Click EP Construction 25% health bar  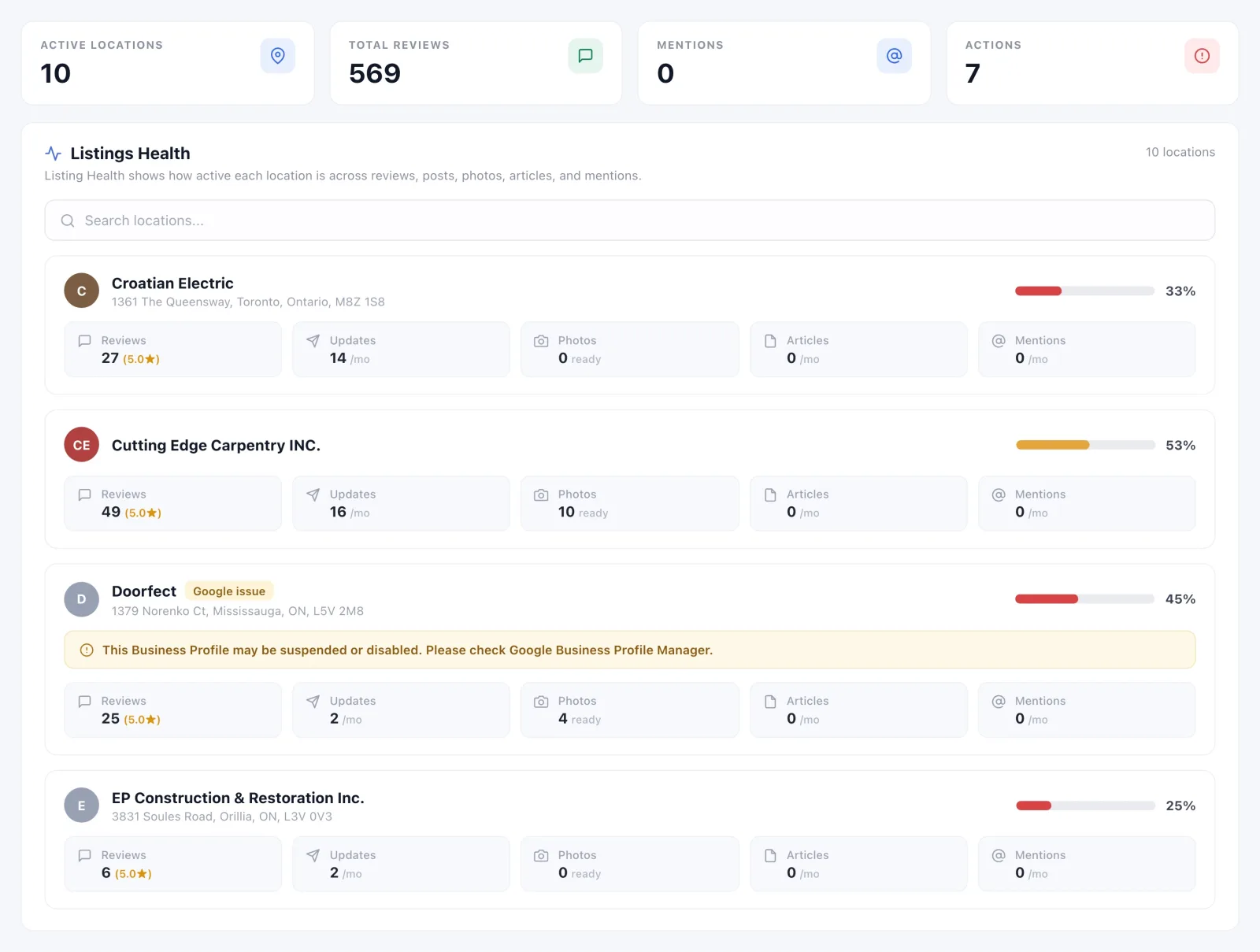[1084, 806]
